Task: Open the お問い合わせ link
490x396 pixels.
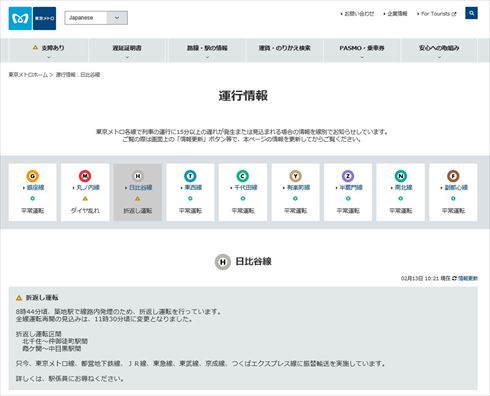Action: [x=359, y=14]
